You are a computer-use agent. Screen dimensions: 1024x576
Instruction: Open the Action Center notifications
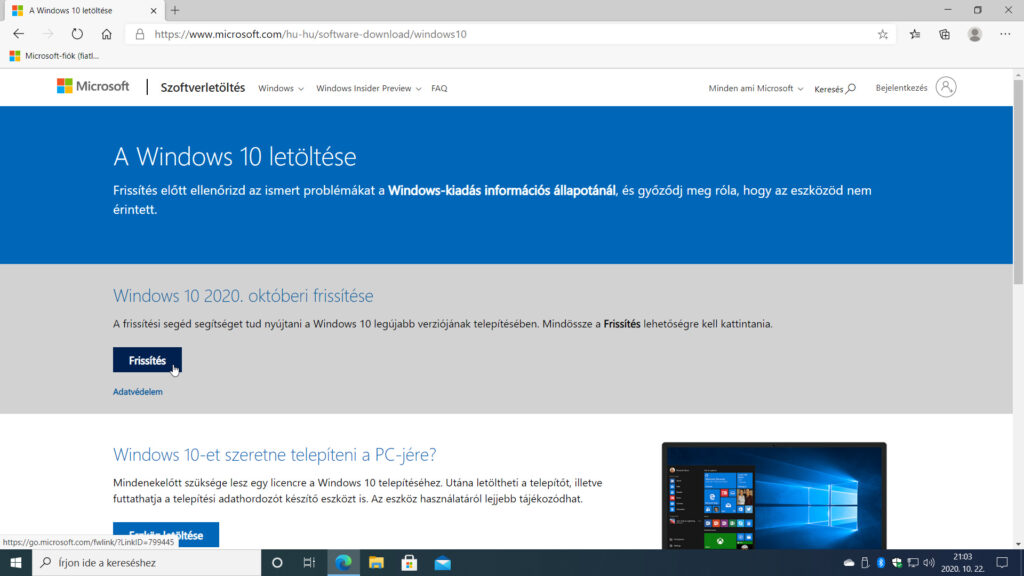1002,562
